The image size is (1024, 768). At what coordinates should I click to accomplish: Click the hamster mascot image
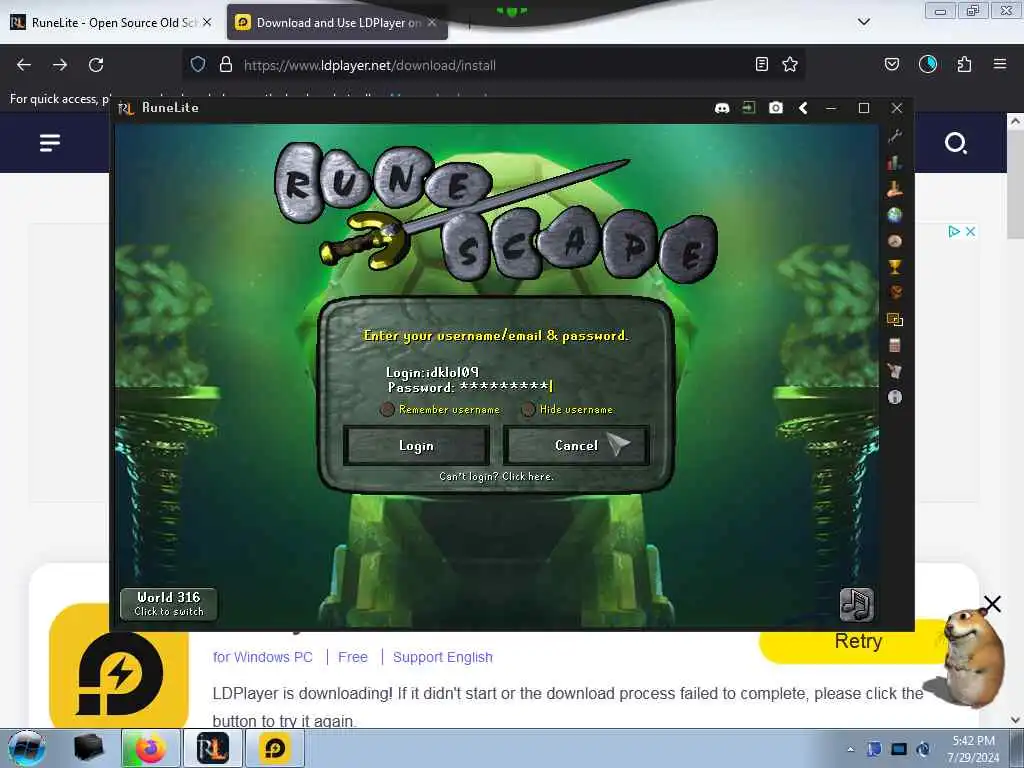pos(973,660)
